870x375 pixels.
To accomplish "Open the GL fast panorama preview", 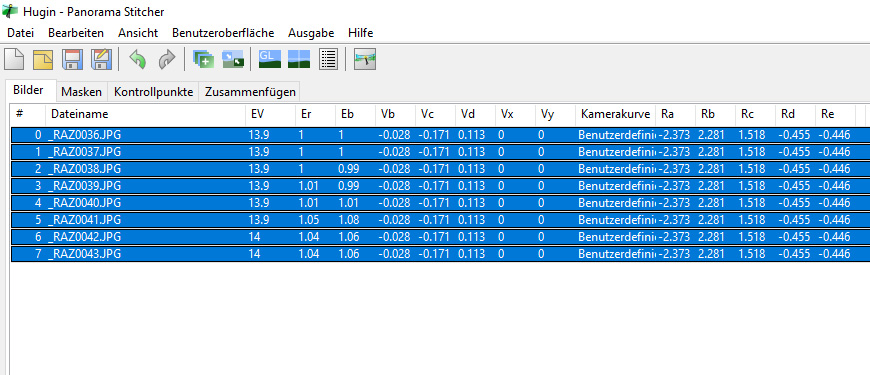I will pos(270,59).
